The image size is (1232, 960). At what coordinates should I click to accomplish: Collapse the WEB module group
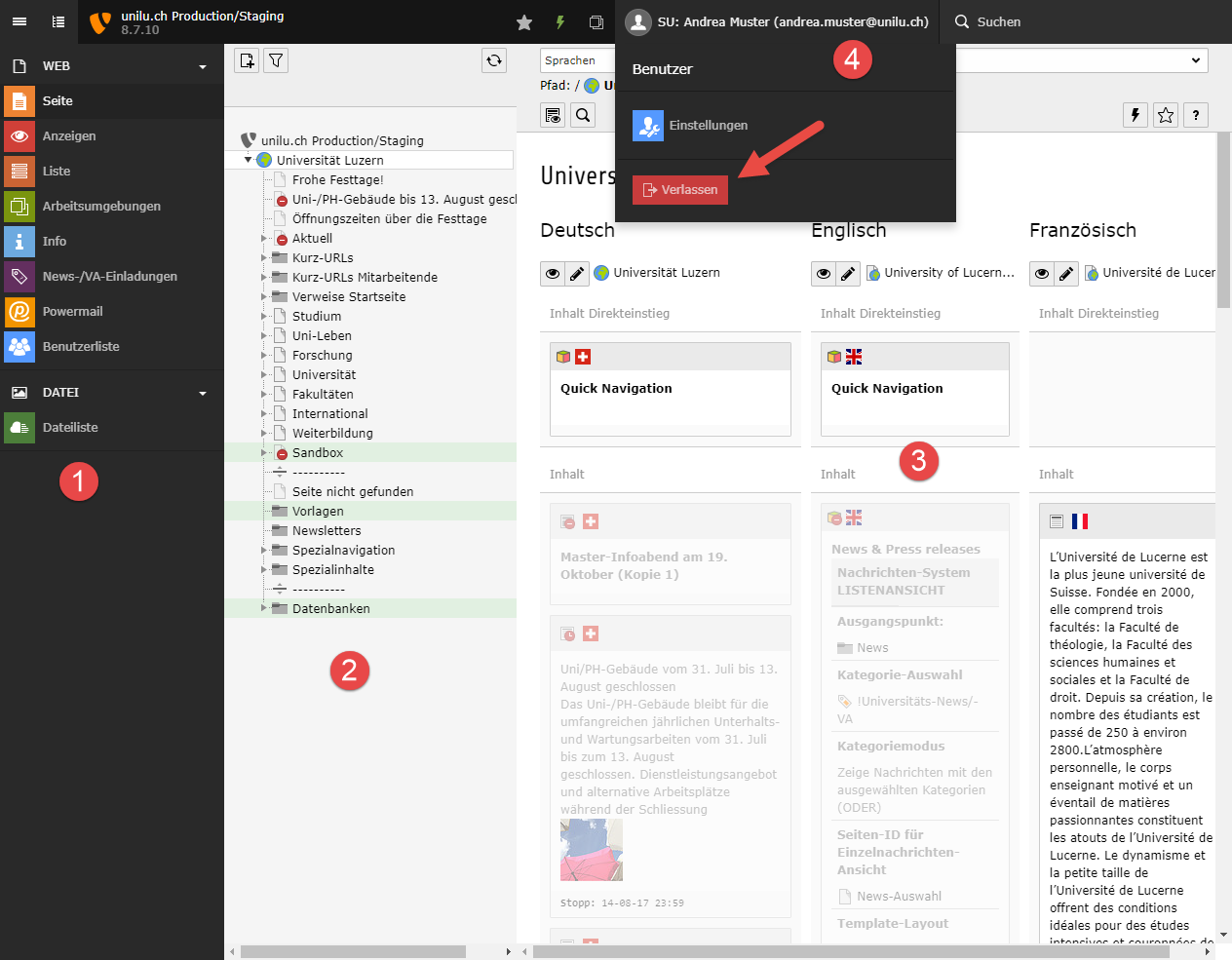[203, 67]
